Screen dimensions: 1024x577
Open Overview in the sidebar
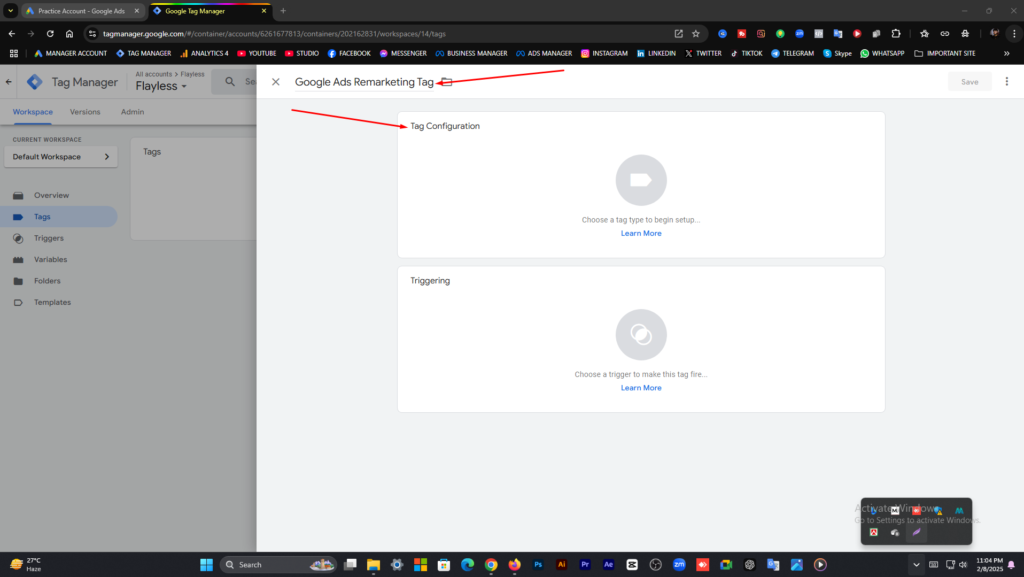[51, 195]
